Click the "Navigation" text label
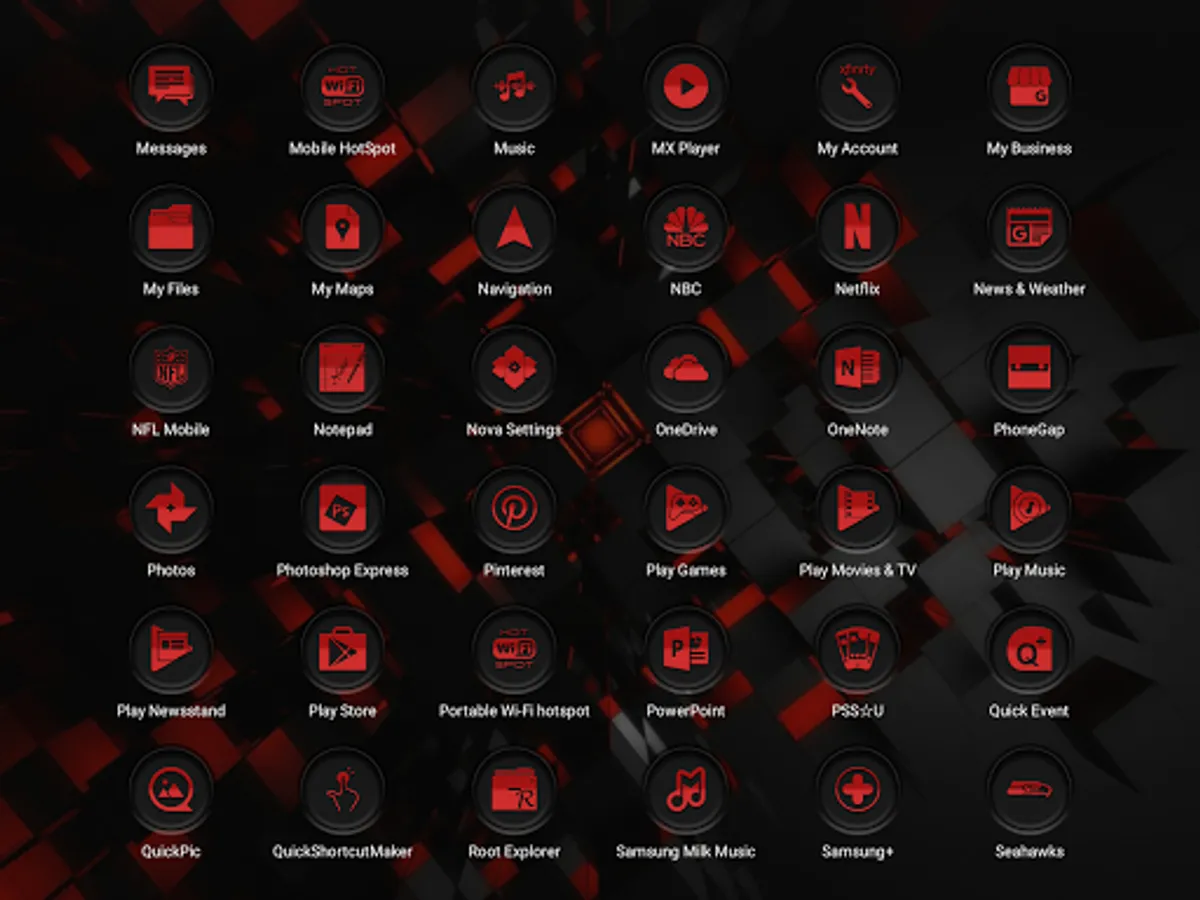The height and width of the screenshot is (900, 1200). [514, 290]
